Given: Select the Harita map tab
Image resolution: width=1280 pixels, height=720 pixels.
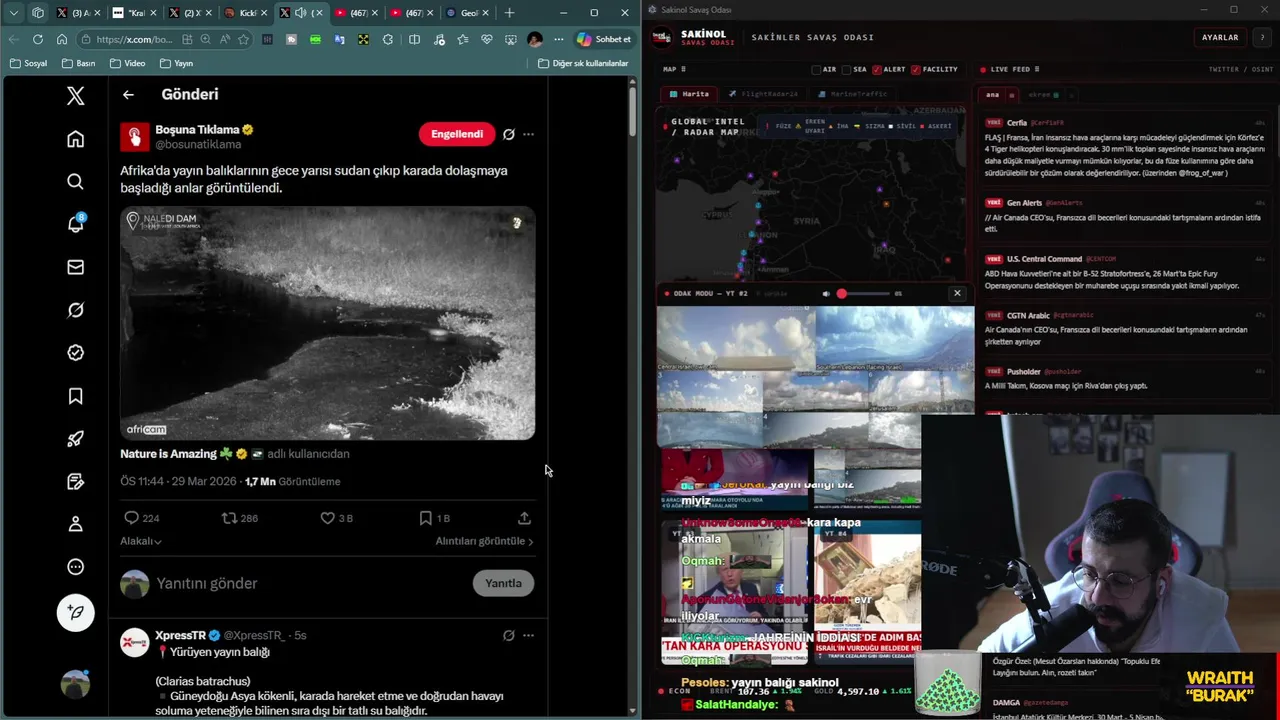Looking at the screenshot, I should tap(689, 94).
